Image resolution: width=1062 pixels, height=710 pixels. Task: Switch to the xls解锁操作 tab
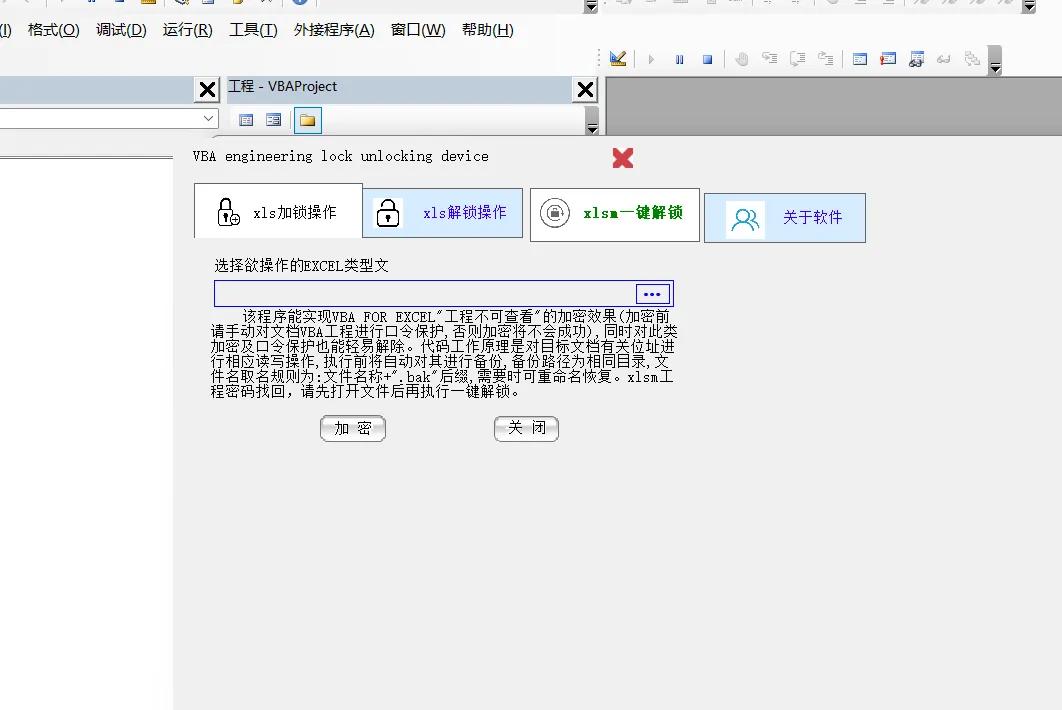442,213
